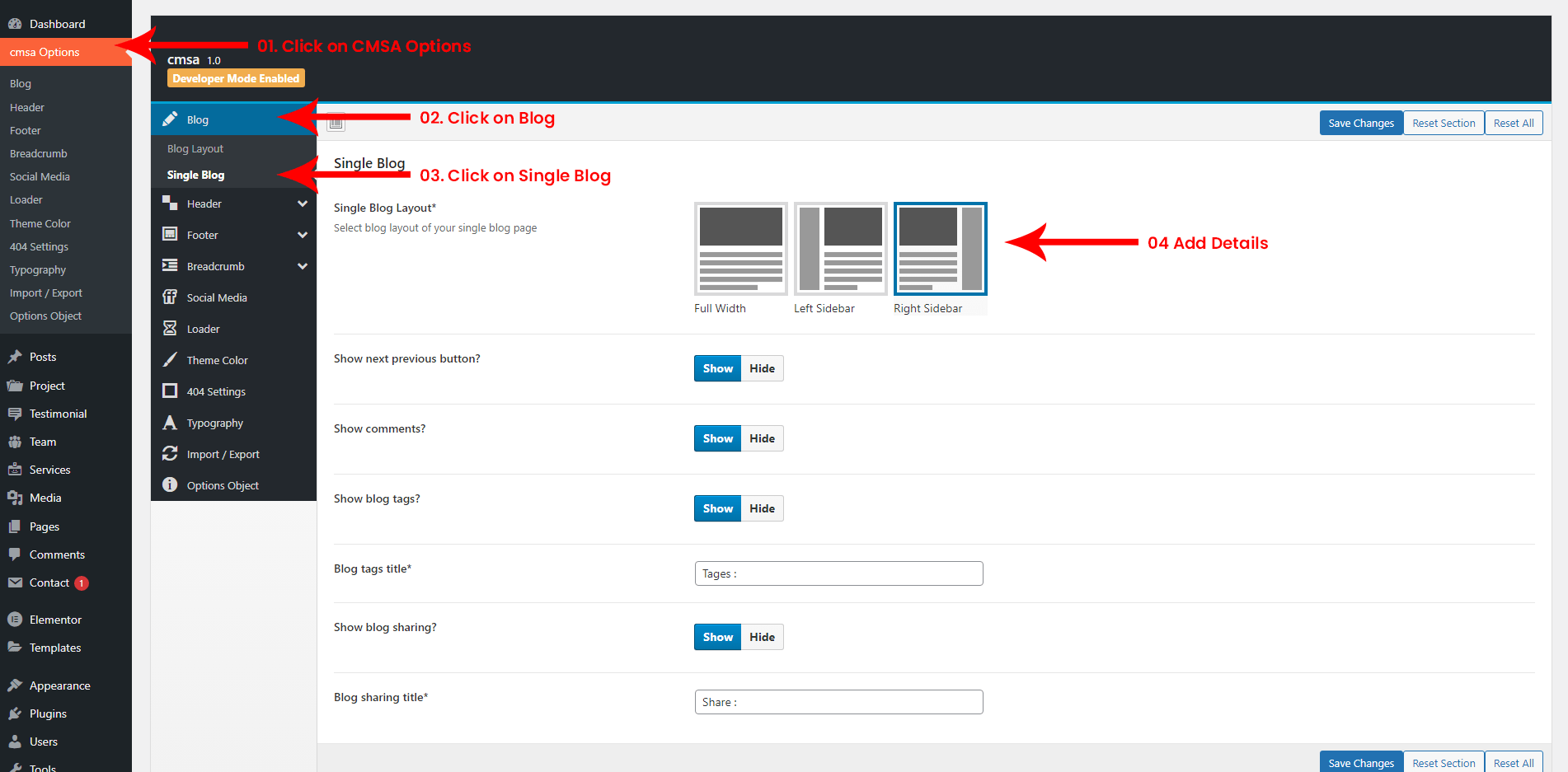The height and width of the screenshot is (772, 1568).
Task: Open Elementor in the admin menu
Action: click(x=55, y=620)
